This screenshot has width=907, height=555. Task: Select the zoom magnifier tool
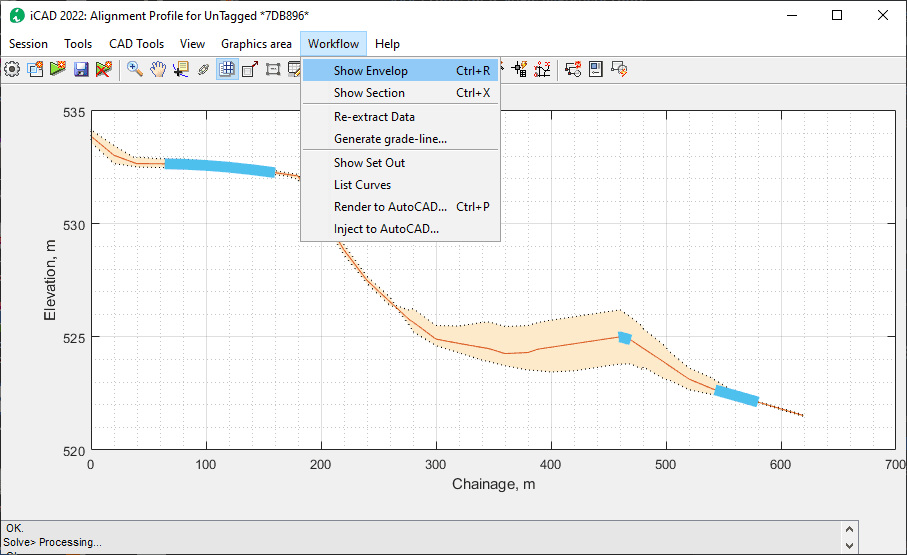134,69
